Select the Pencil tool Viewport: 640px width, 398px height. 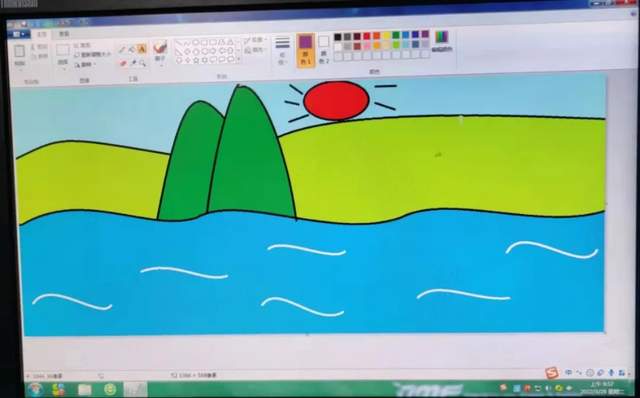point(122,50)
